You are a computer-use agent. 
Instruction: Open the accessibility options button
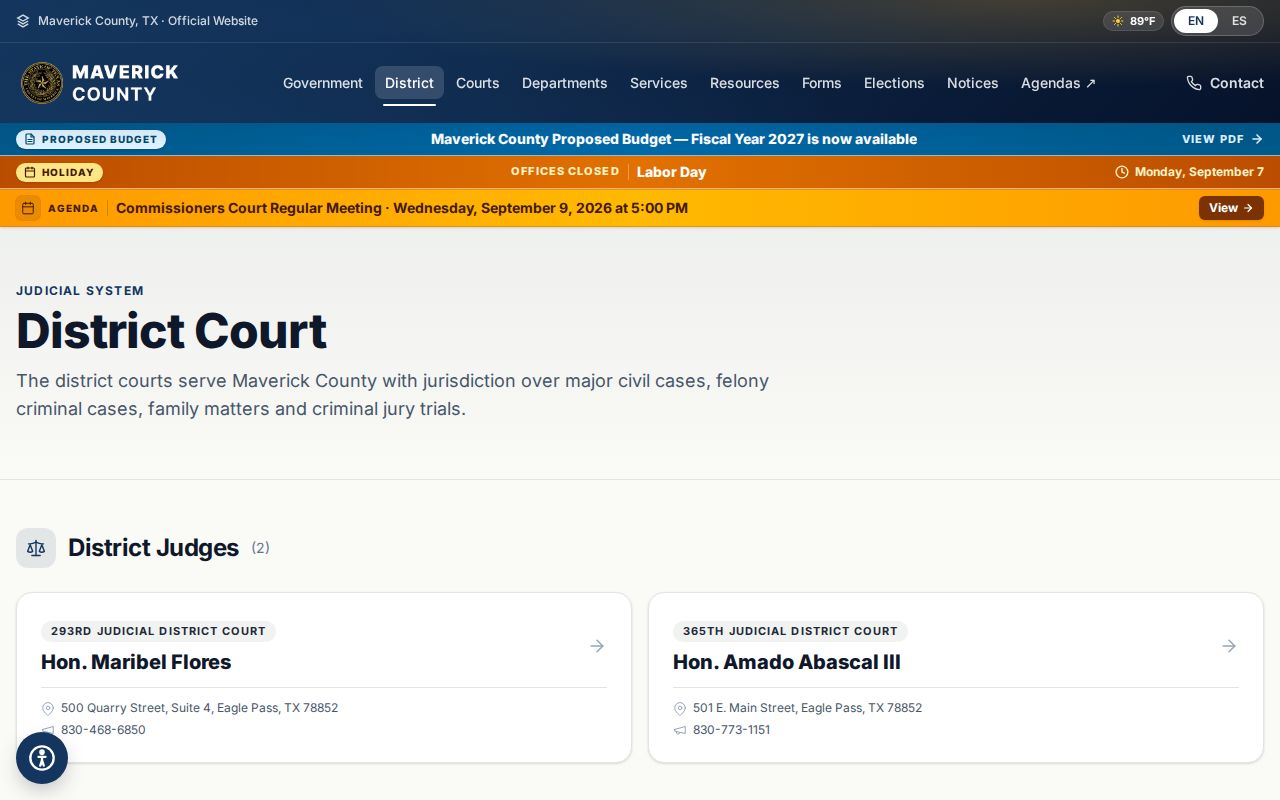pos(42,758)
